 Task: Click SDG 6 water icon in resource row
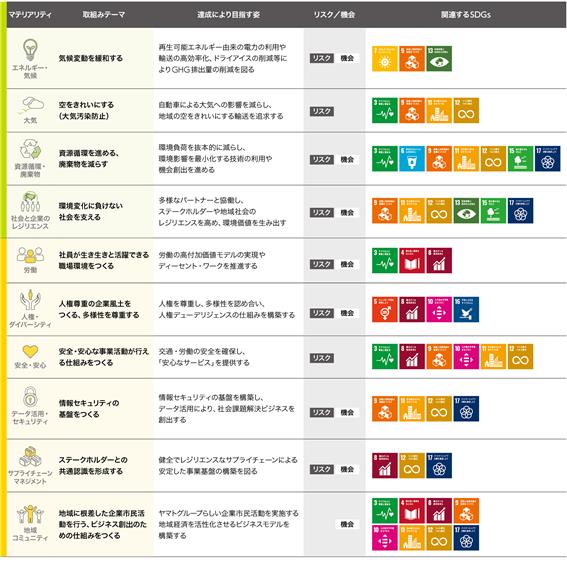pyautogui.click(x=412, y=159)
